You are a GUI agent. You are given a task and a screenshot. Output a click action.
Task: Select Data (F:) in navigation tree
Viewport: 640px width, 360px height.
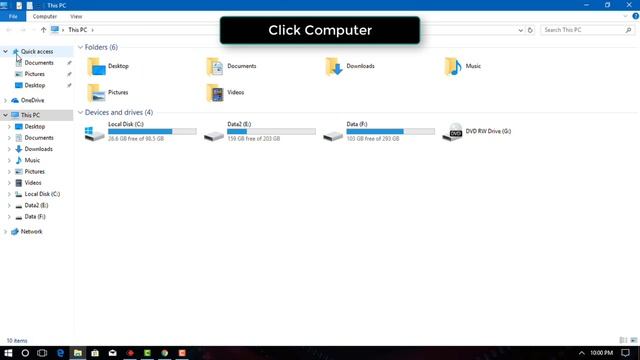[35, 217]
